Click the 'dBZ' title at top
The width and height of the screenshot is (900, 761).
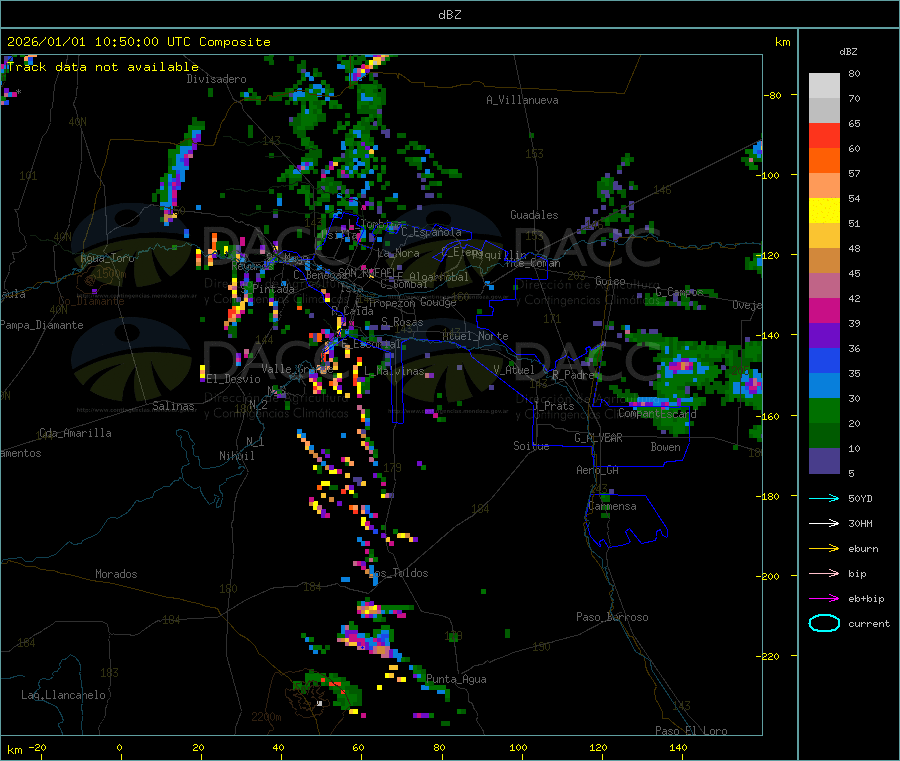[x=449, y=15]
